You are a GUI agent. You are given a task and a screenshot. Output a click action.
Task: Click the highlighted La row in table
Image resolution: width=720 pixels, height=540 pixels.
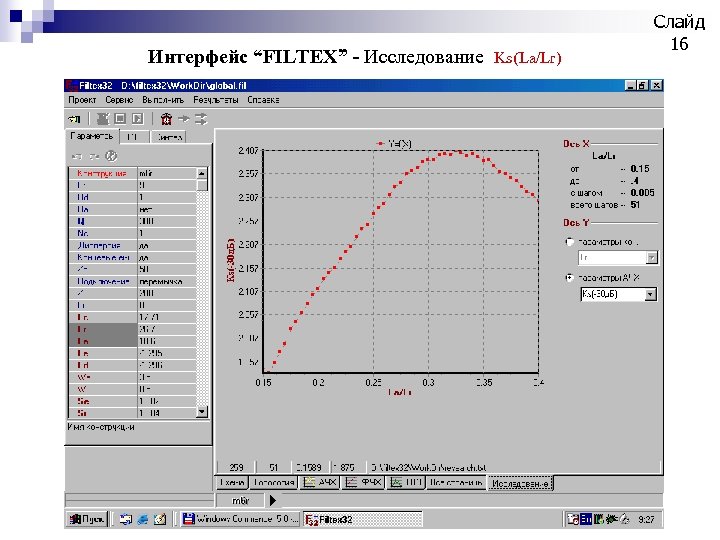pos(133,341)
